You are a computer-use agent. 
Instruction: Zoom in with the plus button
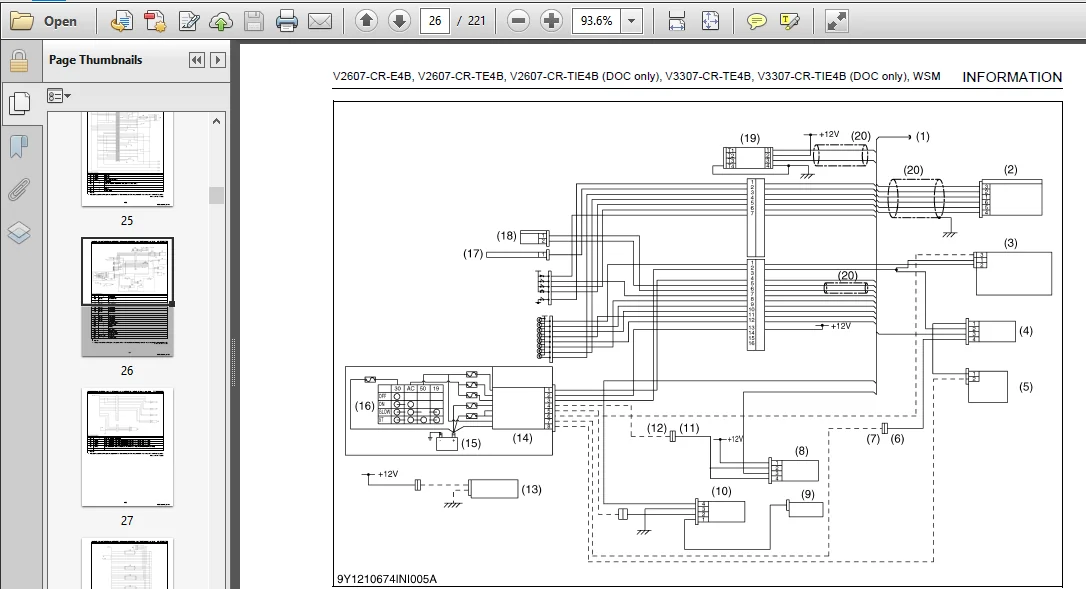tap(551, 21)
